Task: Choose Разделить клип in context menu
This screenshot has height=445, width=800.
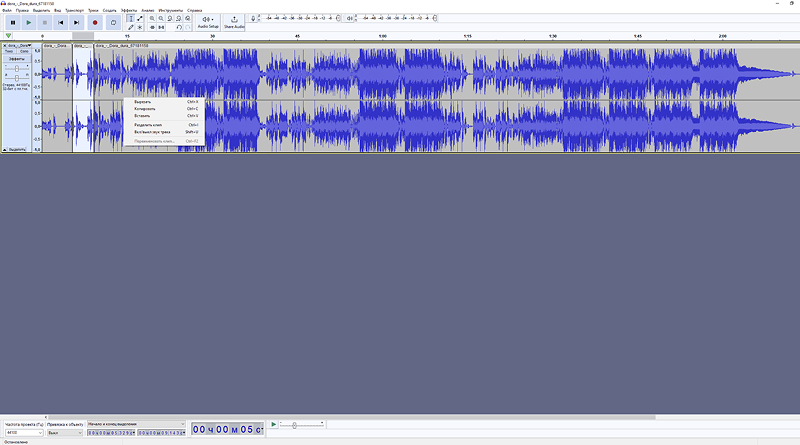Action: pos(164,125)
